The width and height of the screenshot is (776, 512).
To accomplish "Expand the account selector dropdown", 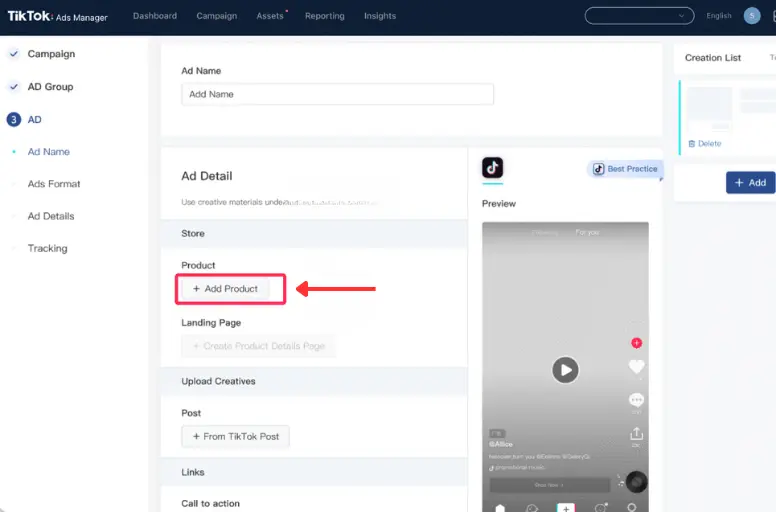I will (639, 16).
